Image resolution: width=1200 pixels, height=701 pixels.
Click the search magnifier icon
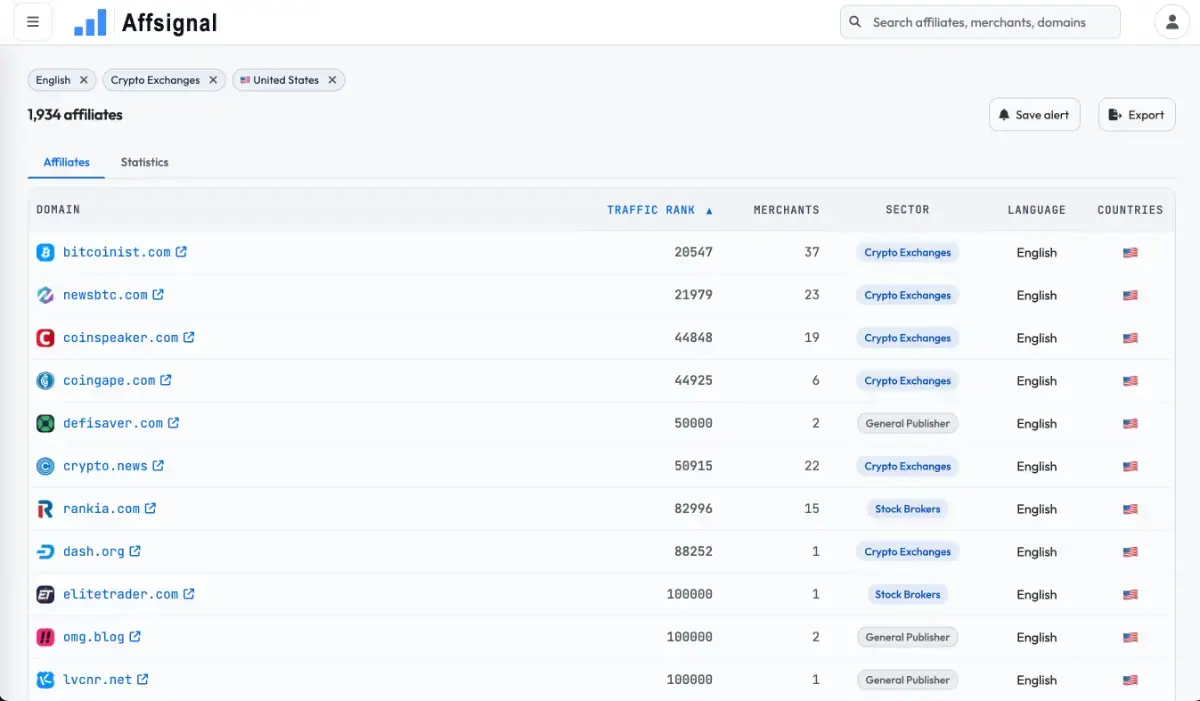point(855,22)
